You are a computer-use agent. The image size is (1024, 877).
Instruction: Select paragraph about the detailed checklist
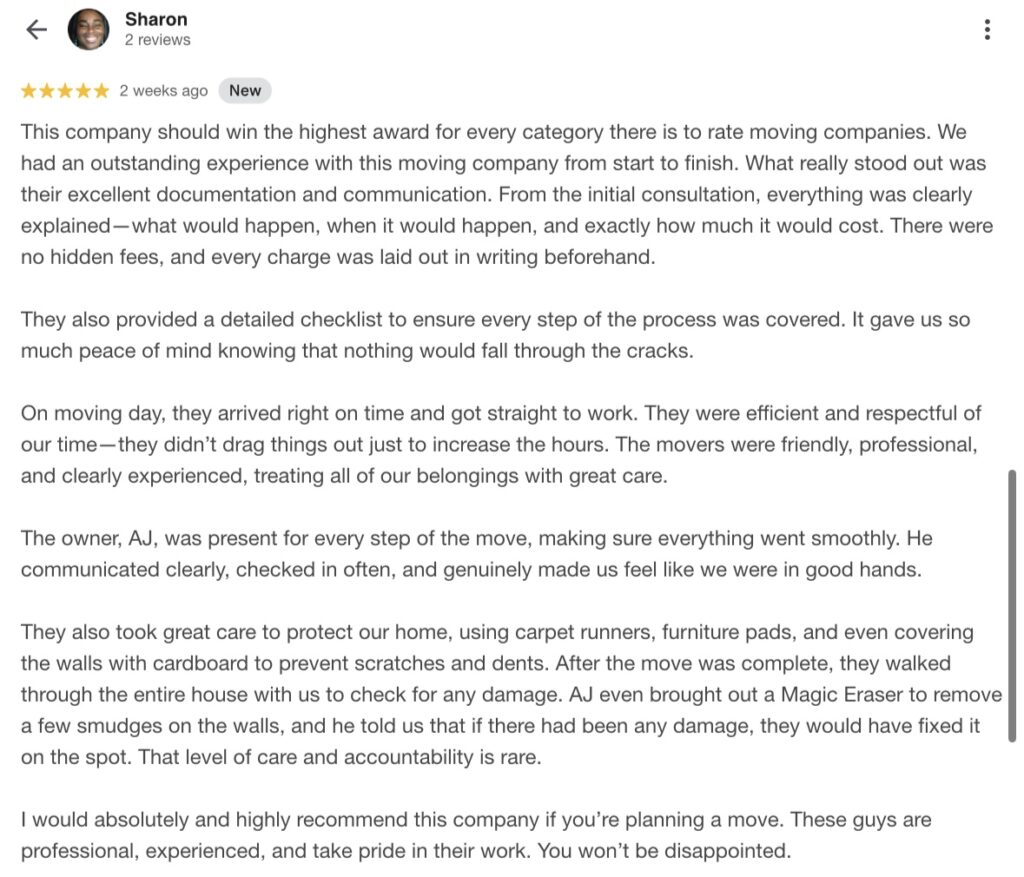click(495, 335)
